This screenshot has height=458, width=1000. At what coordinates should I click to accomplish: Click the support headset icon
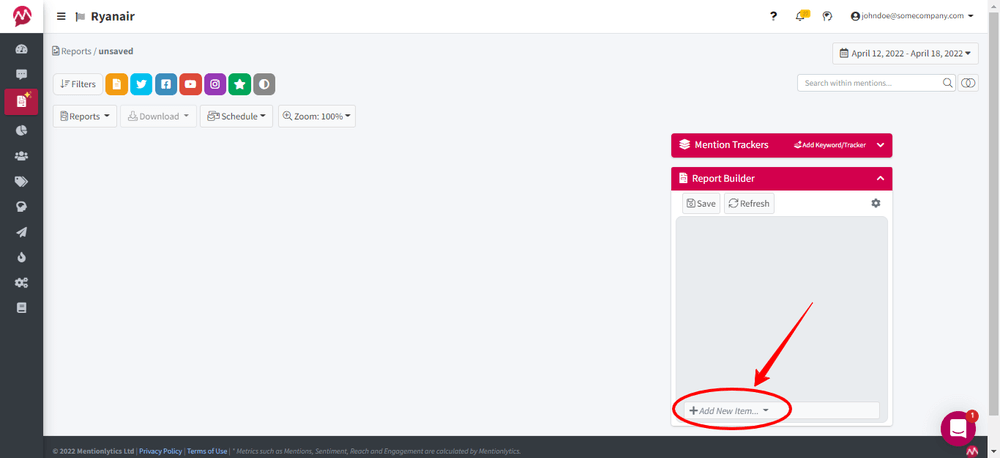(827, 17)
